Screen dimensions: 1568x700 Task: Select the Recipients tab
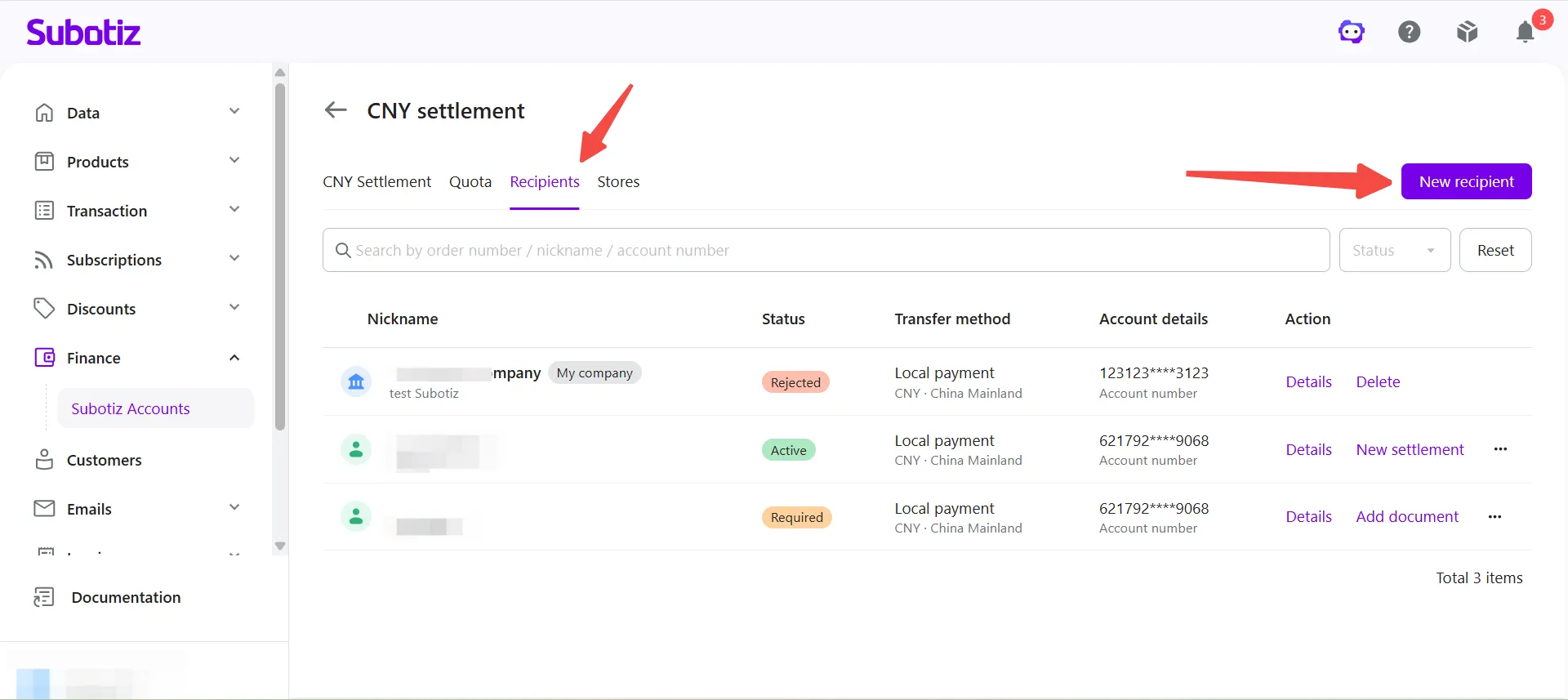pyautogui.click(x=545, y=181)
